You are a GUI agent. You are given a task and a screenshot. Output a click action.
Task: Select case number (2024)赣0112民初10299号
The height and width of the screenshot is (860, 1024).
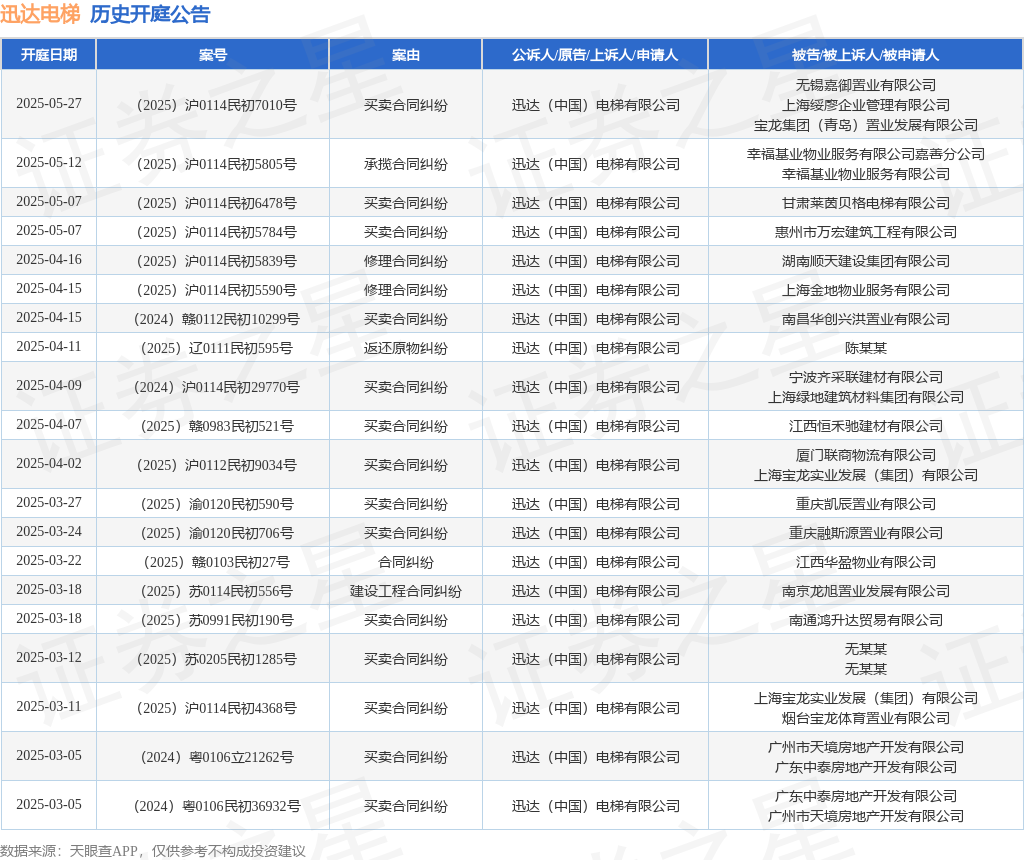[x=216, y=319]
